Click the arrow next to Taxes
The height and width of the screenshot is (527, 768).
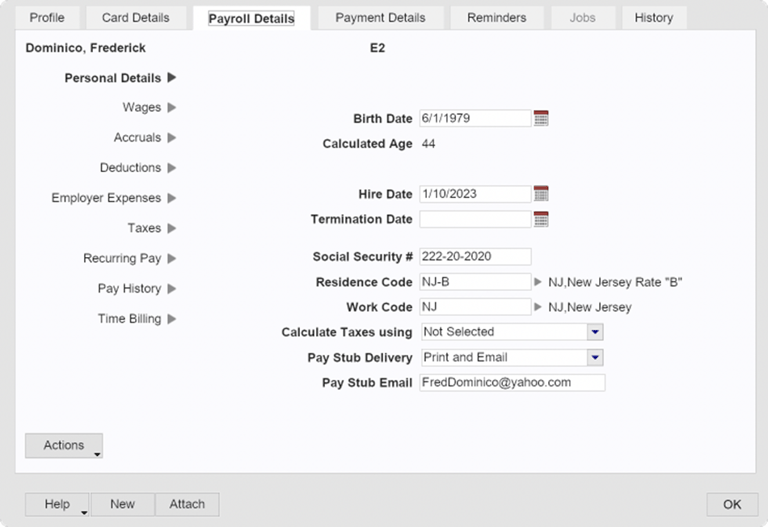(x=172, y=228)
